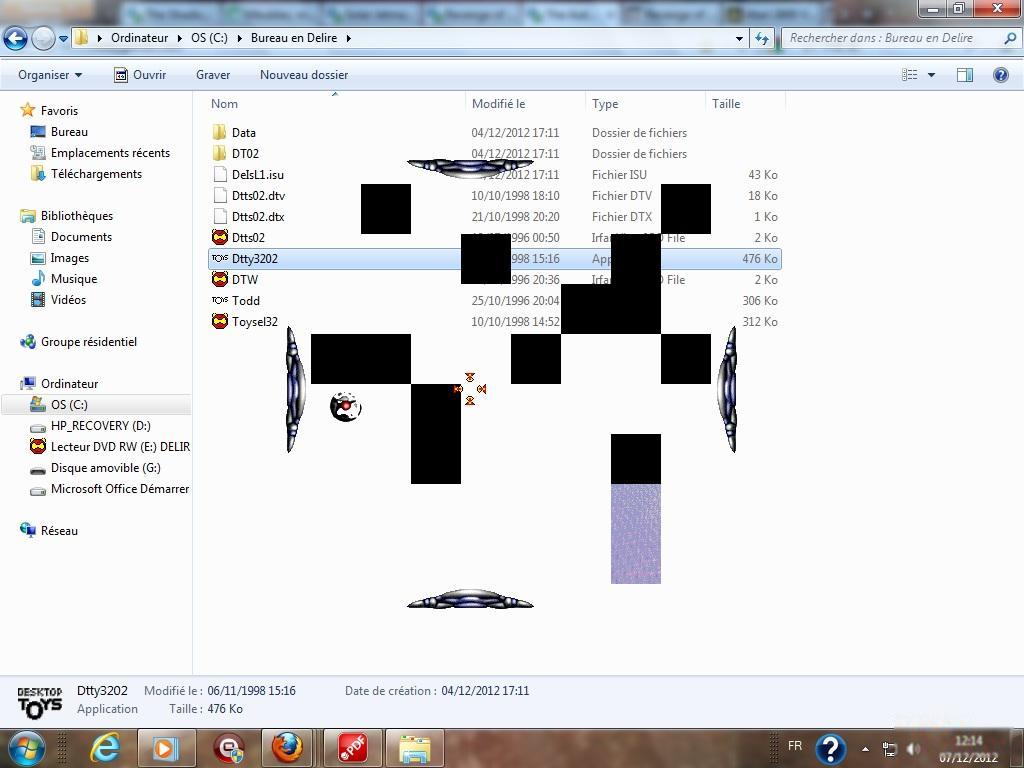
Task: Open Windows Media Player from the taskbar
Action: (167, 748)
